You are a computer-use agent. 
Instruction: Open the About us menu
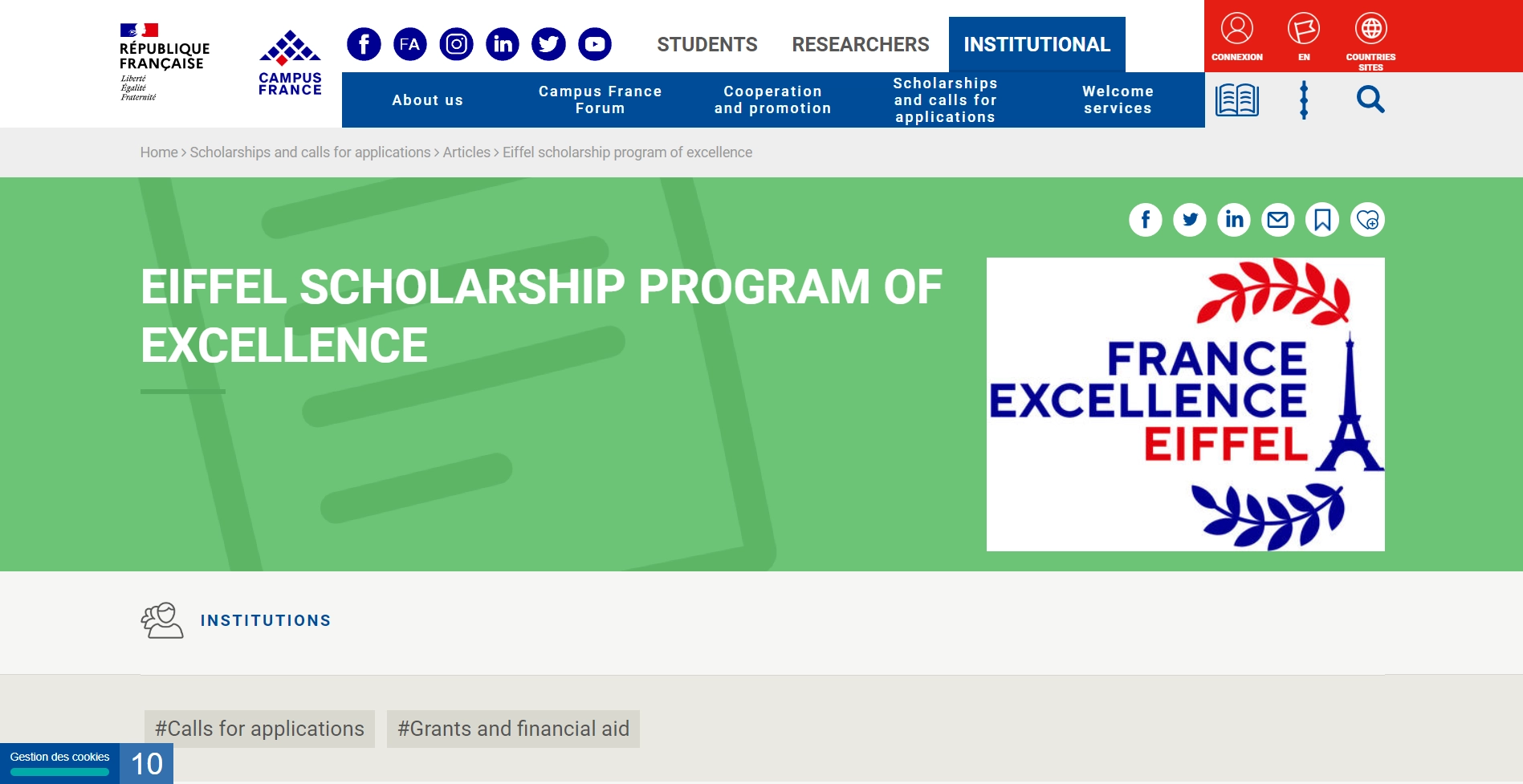[427, 100]
